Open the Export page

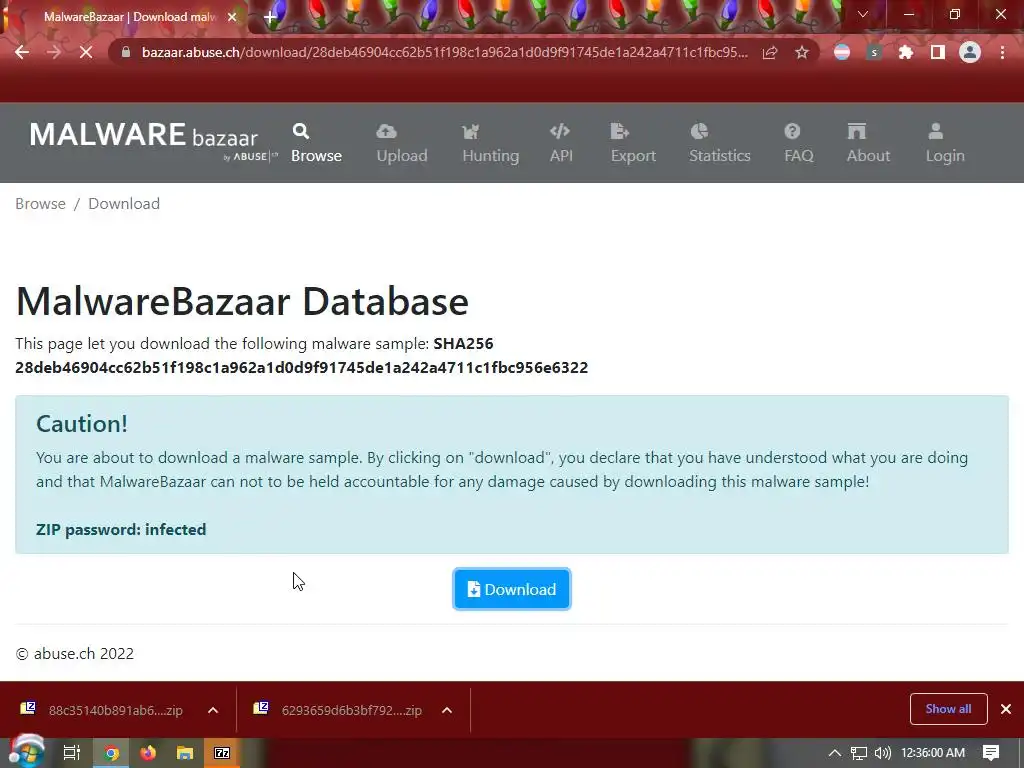[633, 143]
